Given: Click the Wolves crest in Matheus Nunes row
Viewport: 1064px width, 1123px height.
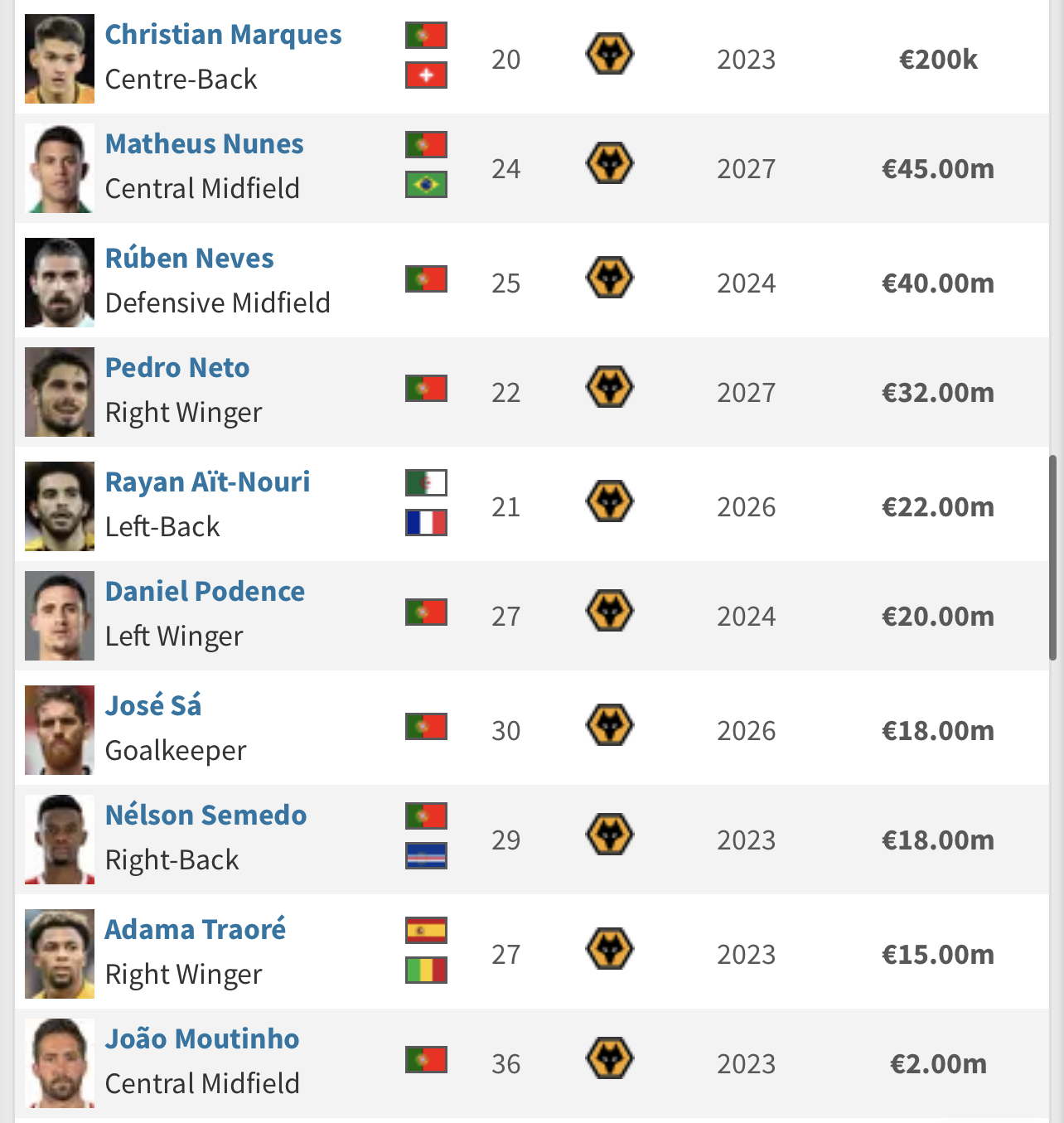Looking at the screenshot, I should click(x=610, y=163).
